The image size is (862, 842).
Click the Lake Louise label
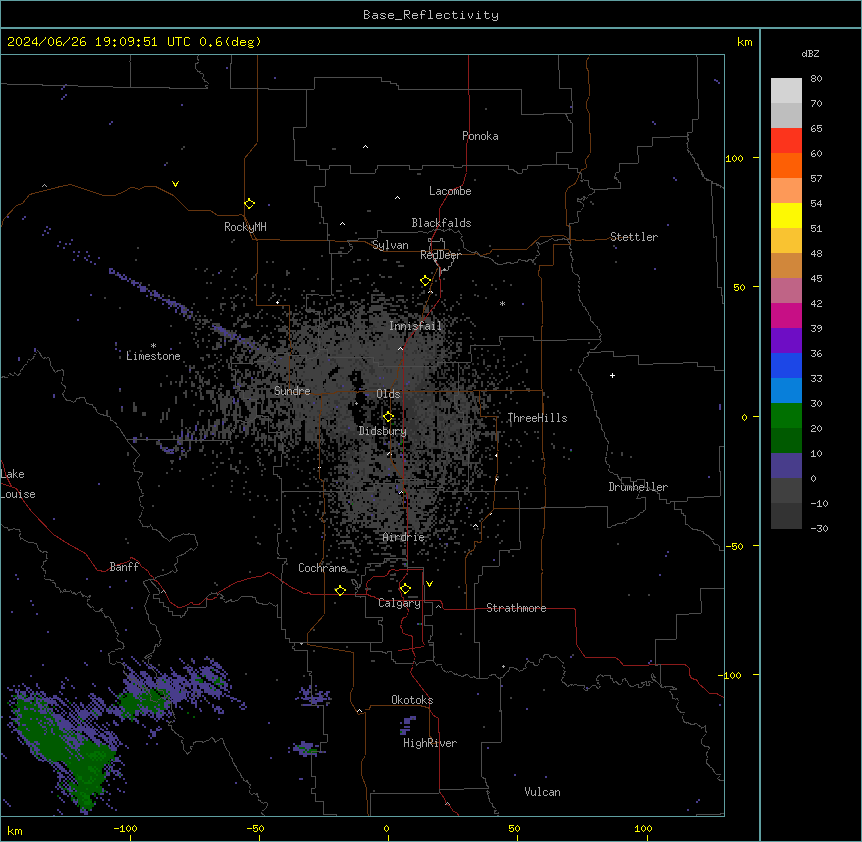(18, 484)
